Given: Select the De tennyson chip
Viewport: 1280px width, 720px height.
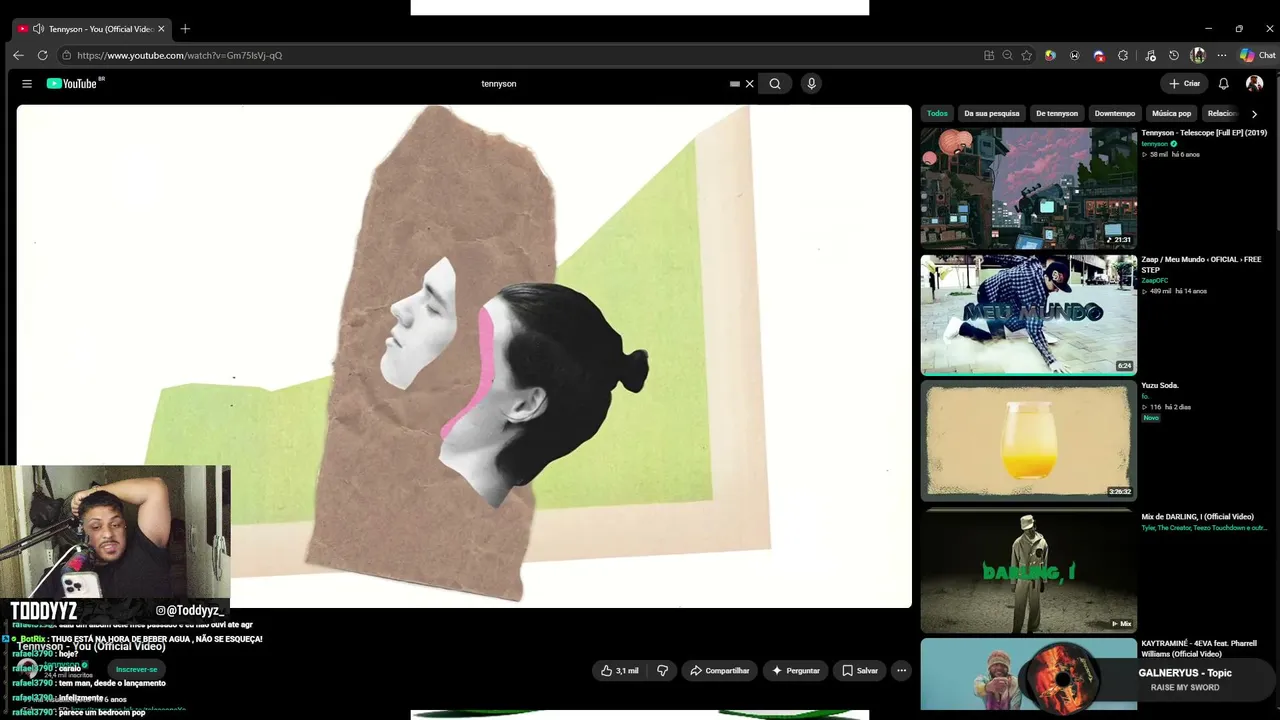Looking at the screenshot, I should [x=1057, y=113].
